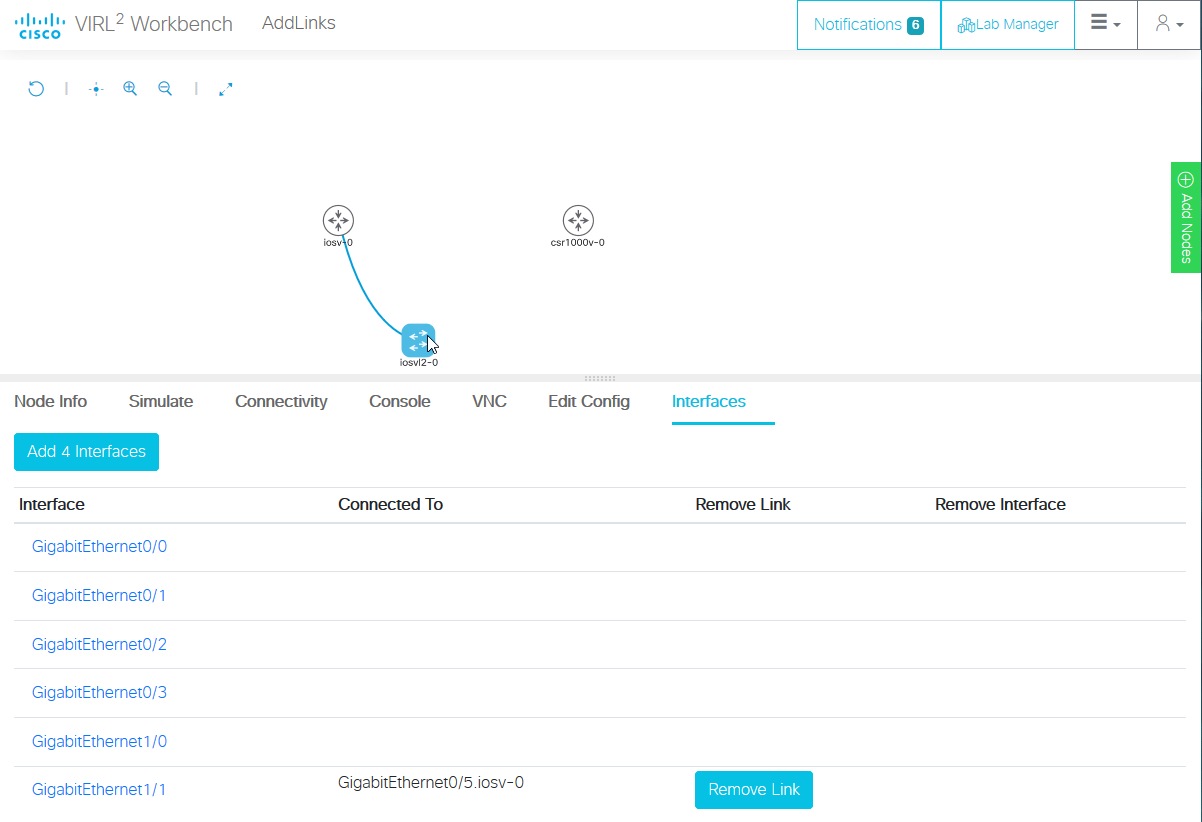The height and width of the screenshot is (822, 1202).
Task: Select the center view crosshair icon
Action: pyautogui.click(x=95, y=88)
